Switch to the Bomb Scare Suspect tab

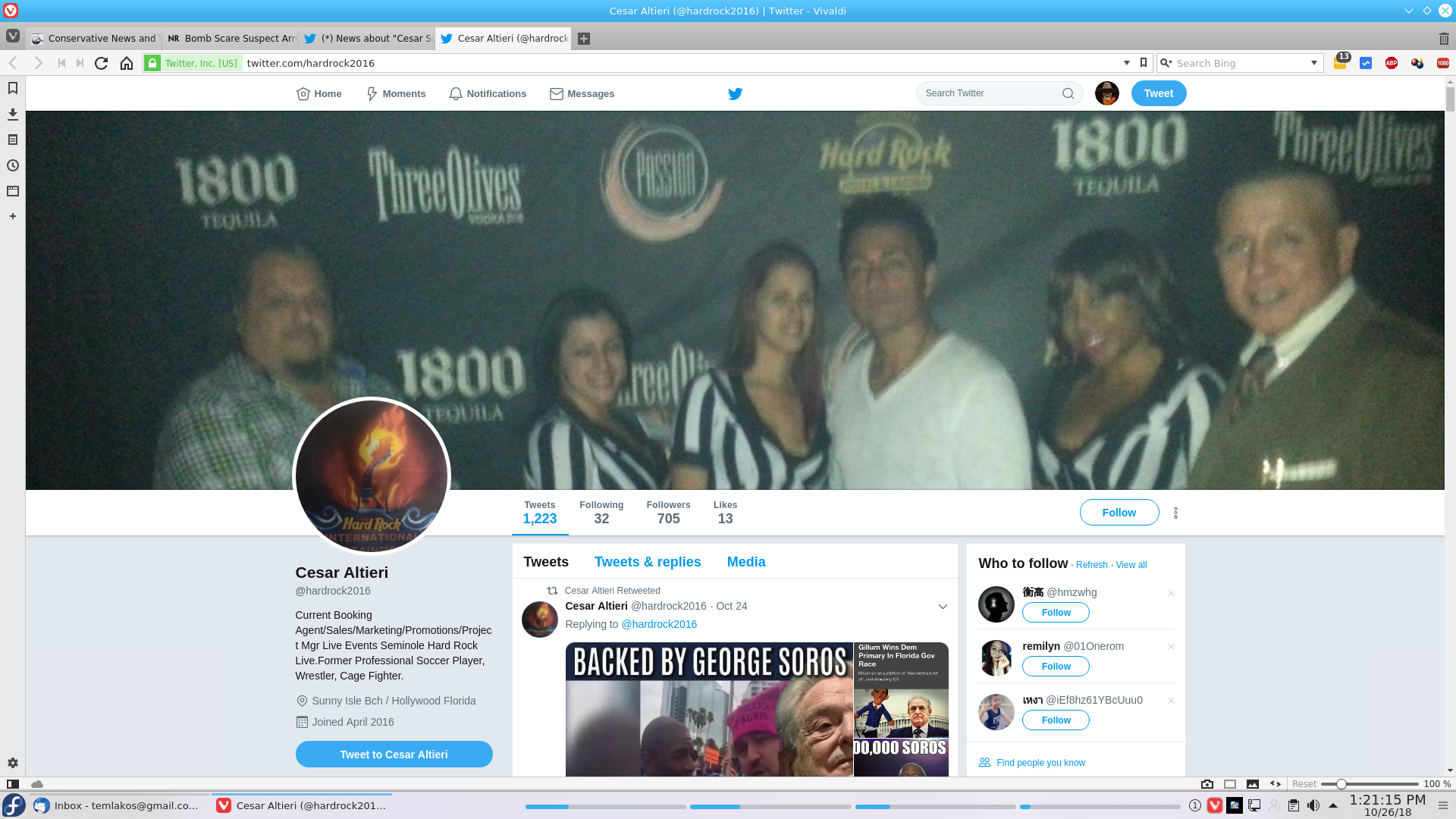coord(231,39)
